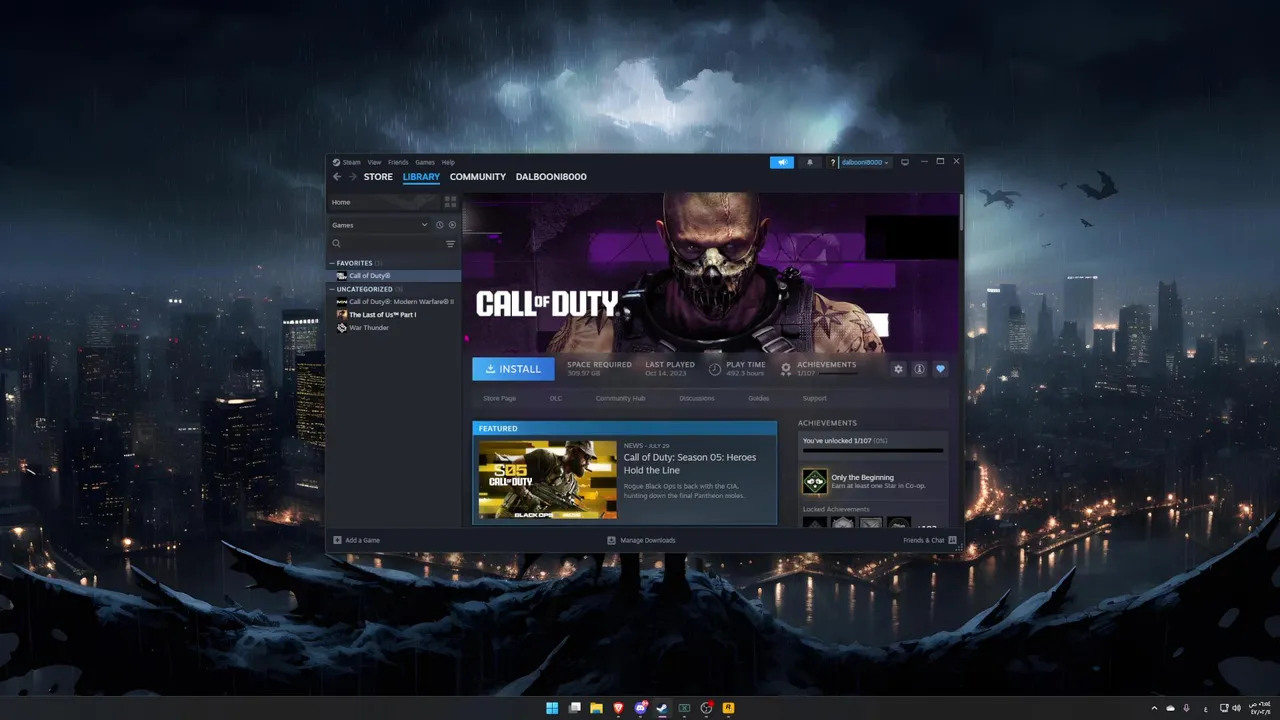Show ready-to-play games icon
Screen dimensions: 1280x720
[452, 225]
